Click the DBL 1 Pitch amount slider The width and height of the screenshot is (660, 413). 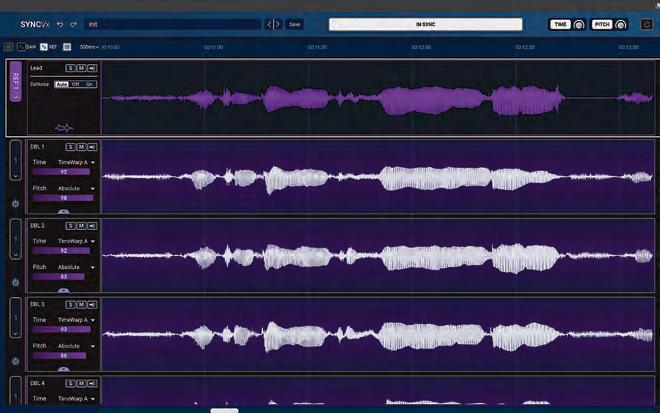pyautogui.click(x=63, y=198)
